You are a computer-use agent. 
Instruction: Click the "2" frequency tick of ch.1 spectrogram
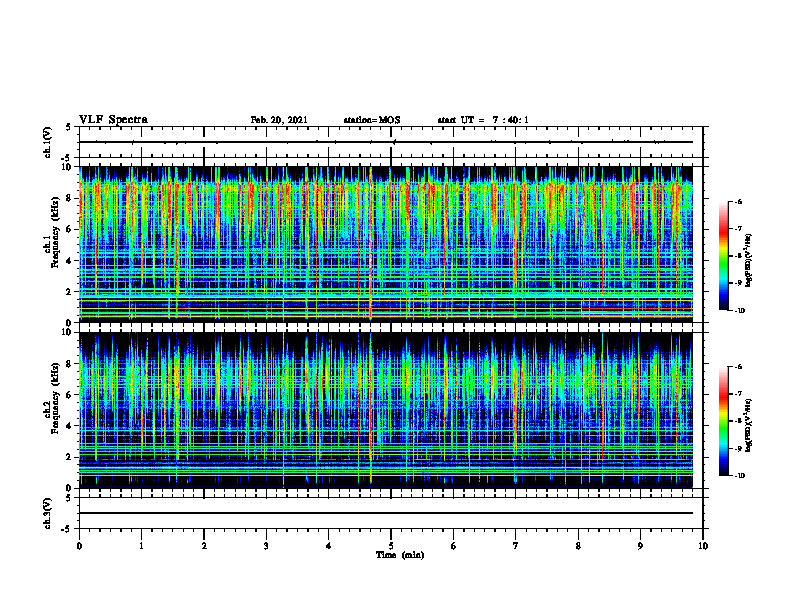(69, 292)
